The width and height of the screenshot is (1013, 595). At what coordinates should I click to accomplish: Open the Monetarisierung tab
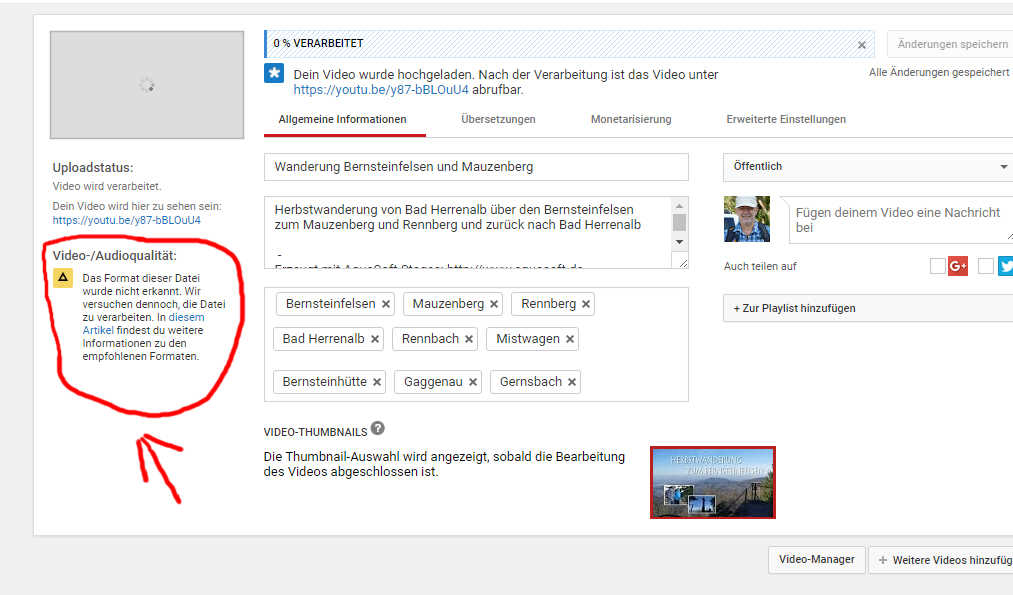(631, 119)
